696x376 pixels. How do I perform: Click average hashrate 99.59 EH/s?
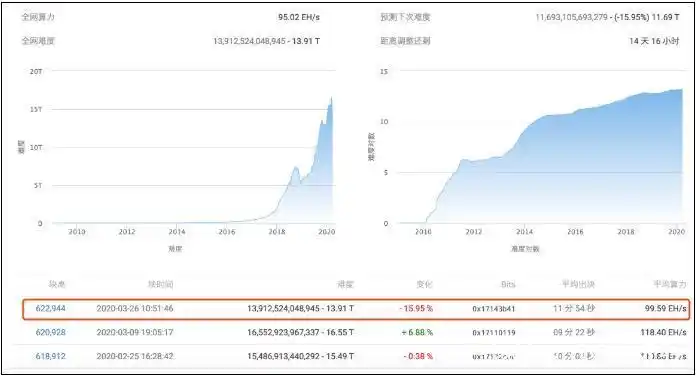[665, 309]
